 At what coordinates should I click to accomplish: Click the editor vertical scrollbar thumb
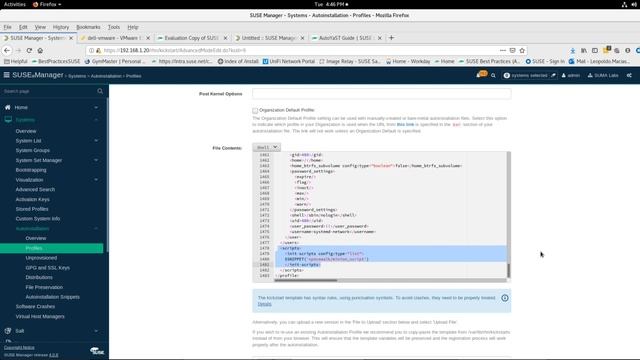pos(509,271)
